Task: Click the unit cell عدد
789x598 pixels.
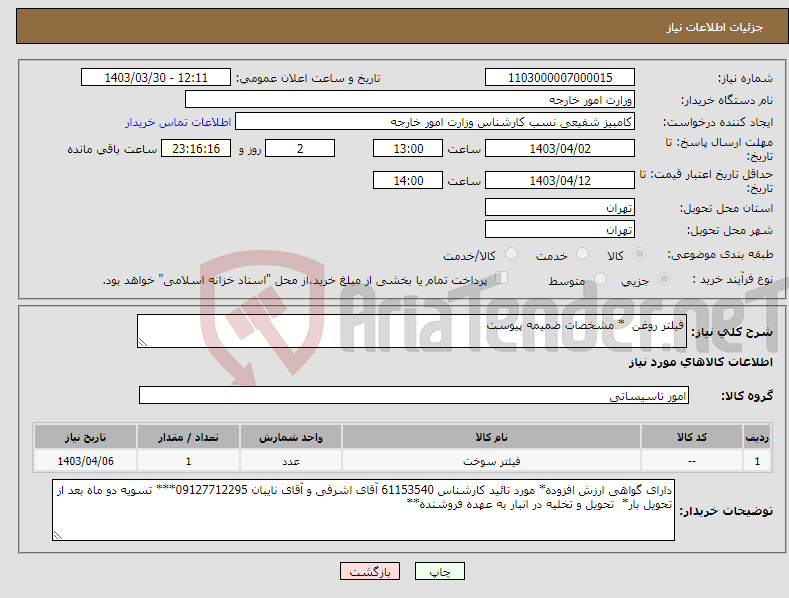Action: click(291, 461)
